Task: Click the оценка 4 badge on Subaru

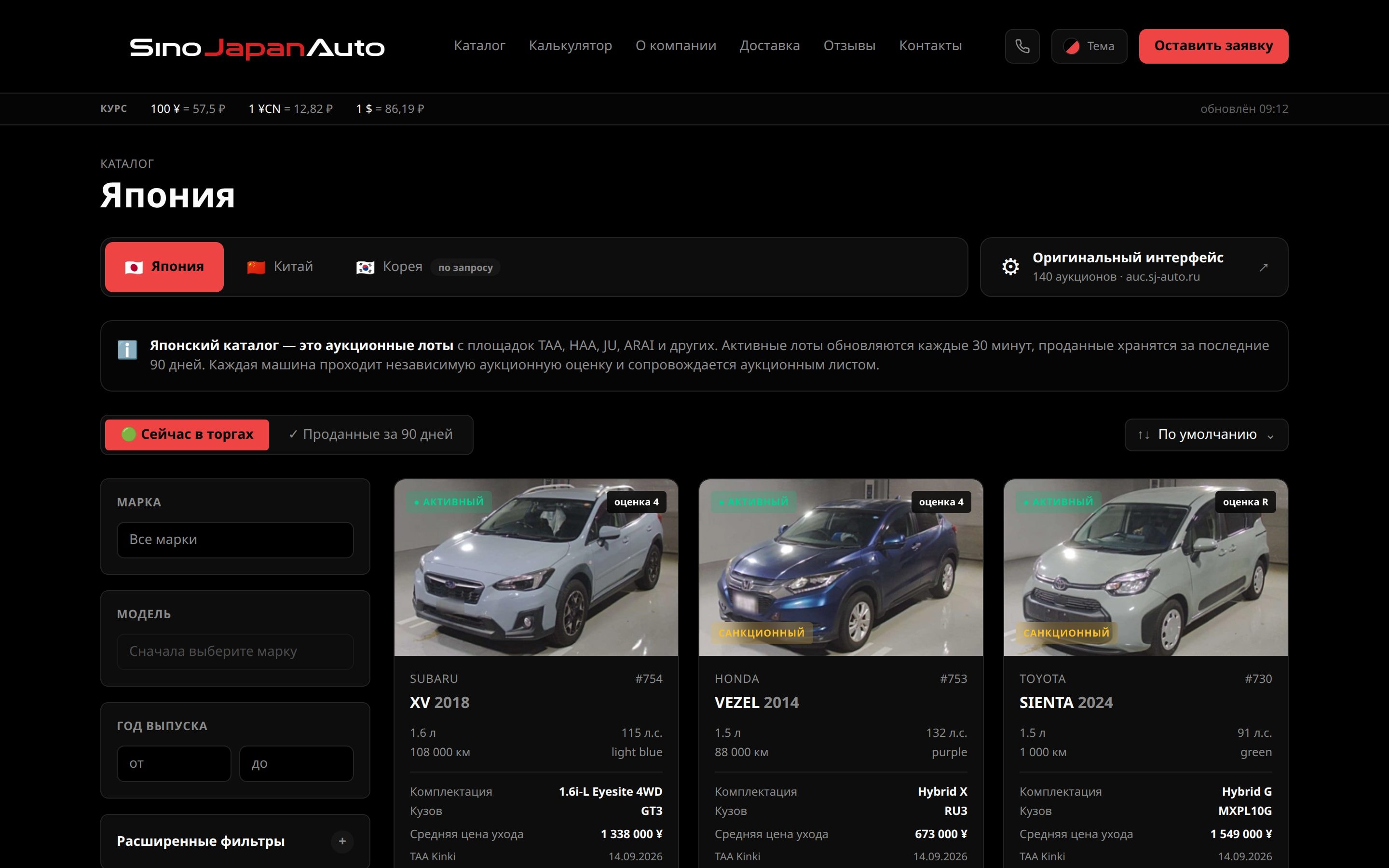Action: (637, 502)
